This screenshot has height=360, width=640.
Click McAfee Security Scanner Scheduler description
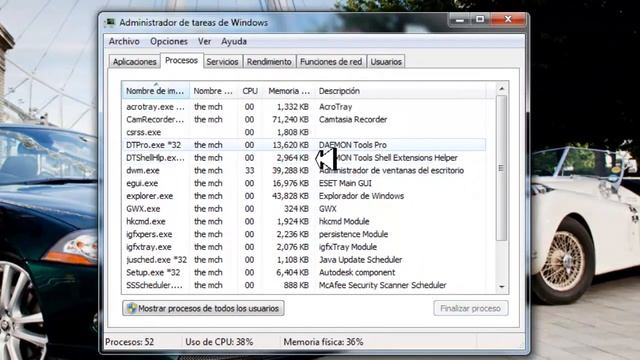(x=382, y=285)
